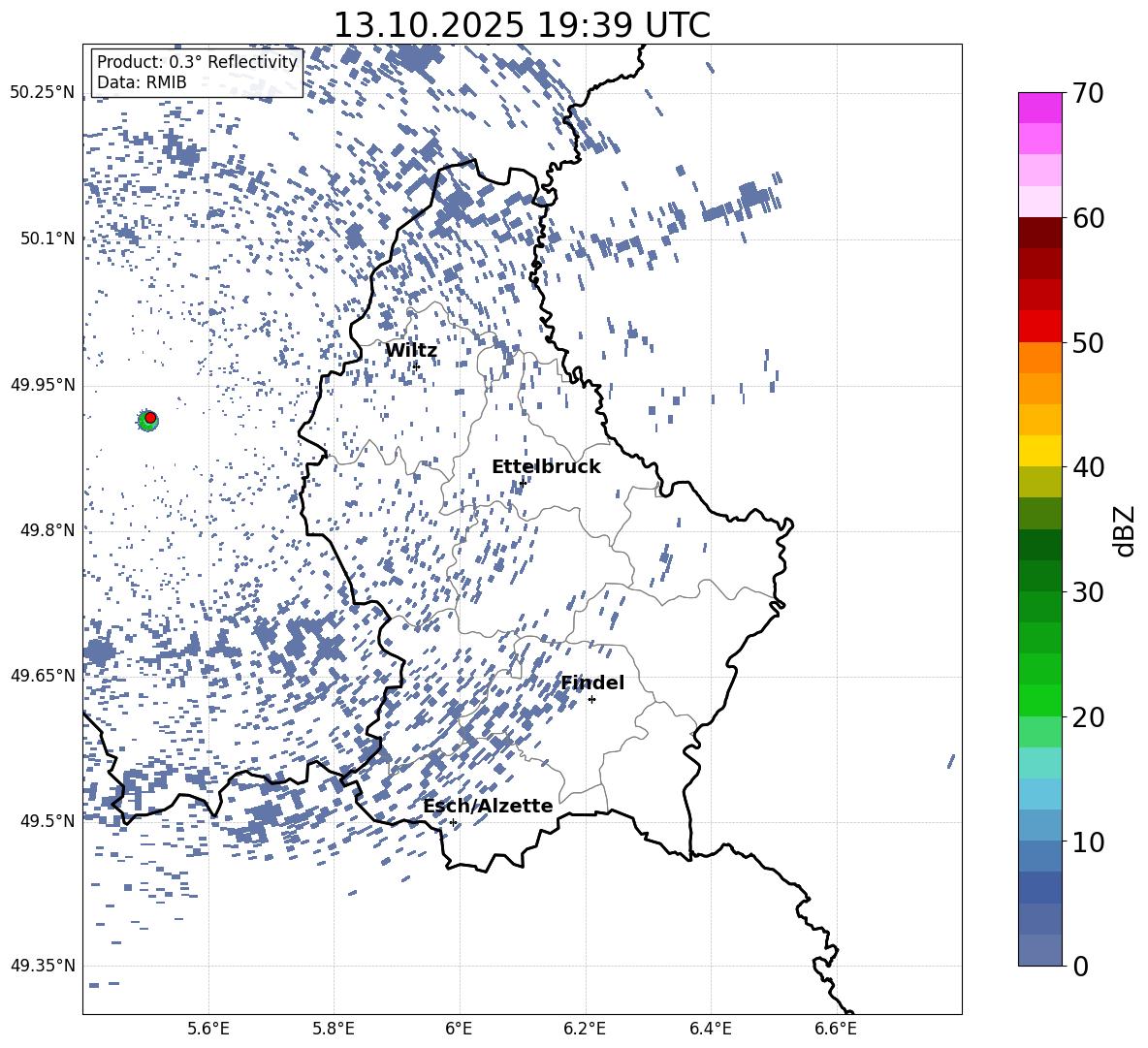Viewport: 1148px width, 1048px height.
Task: Click the cross marker below Esch/Alzette
Action: (453, 822)
